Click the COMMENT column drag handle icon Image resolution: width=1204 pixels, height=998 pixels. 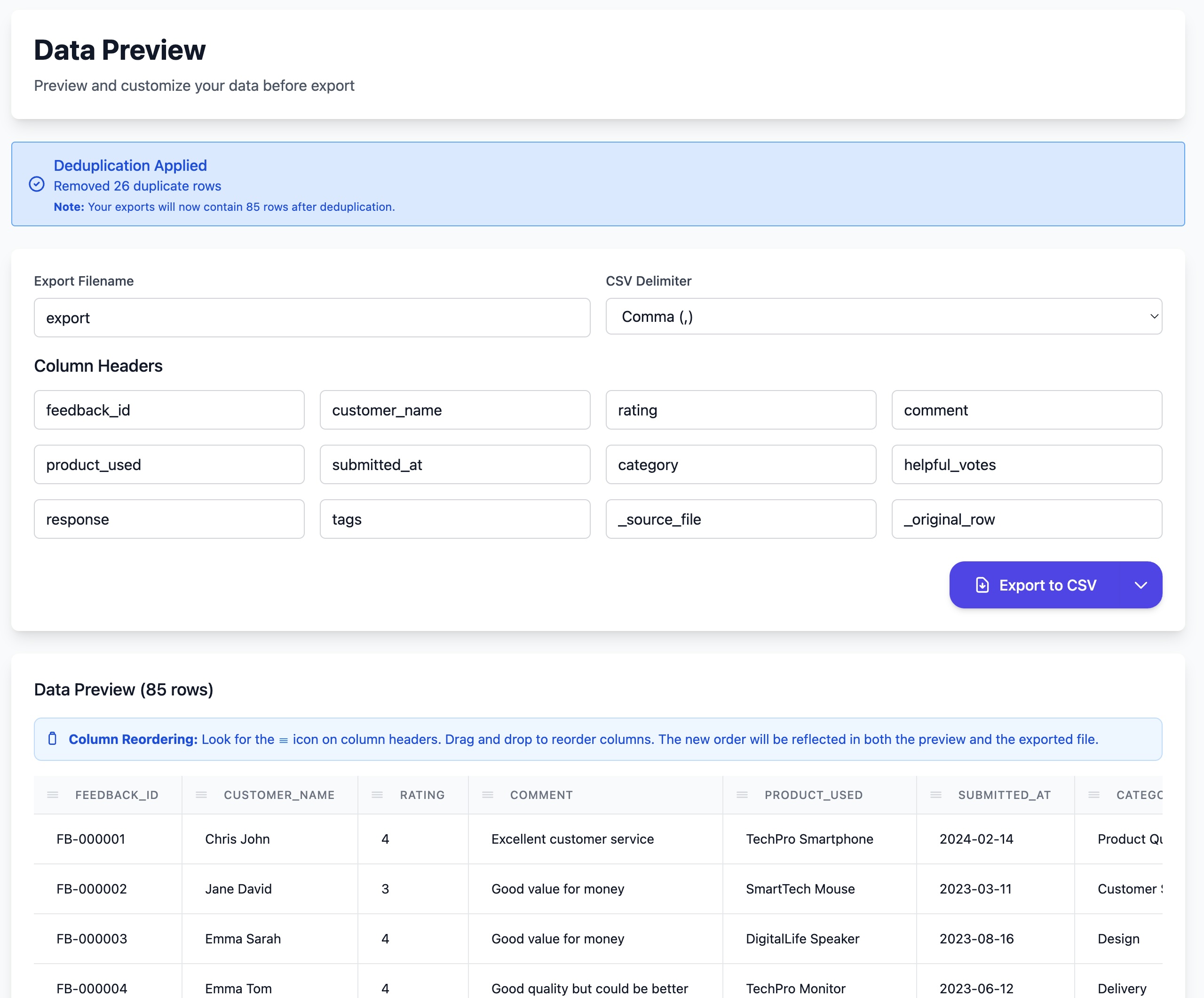click(x=488, y=794)
